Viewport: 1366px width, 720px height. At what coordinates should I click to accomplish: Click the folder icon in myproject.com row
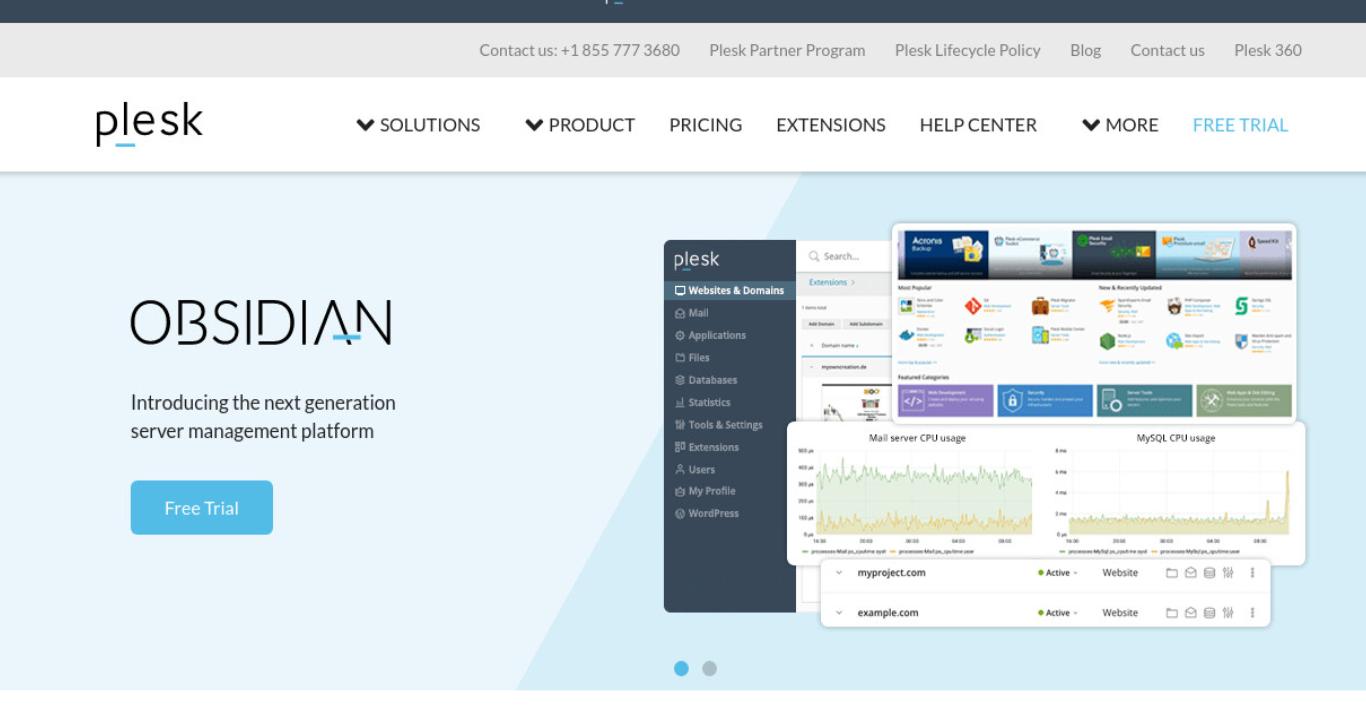click(x=1172, y=573)
